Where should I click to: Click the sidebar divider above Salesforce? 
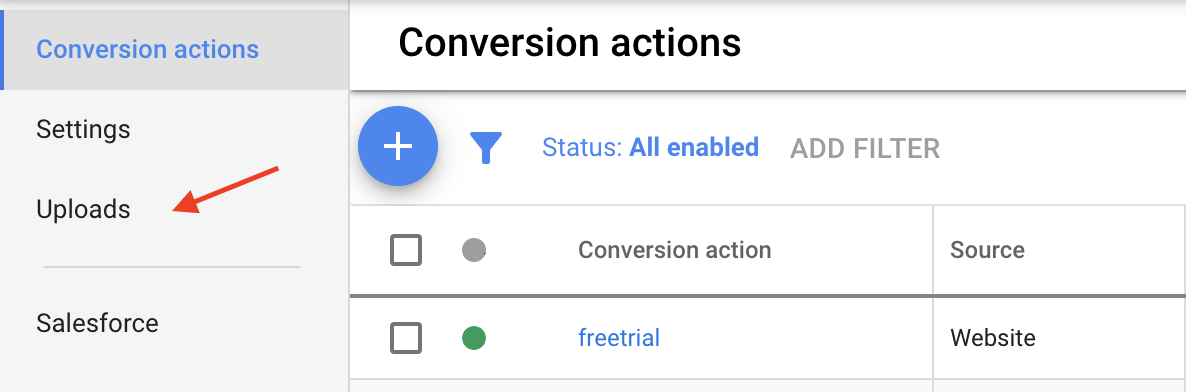(x=172, y=267)
